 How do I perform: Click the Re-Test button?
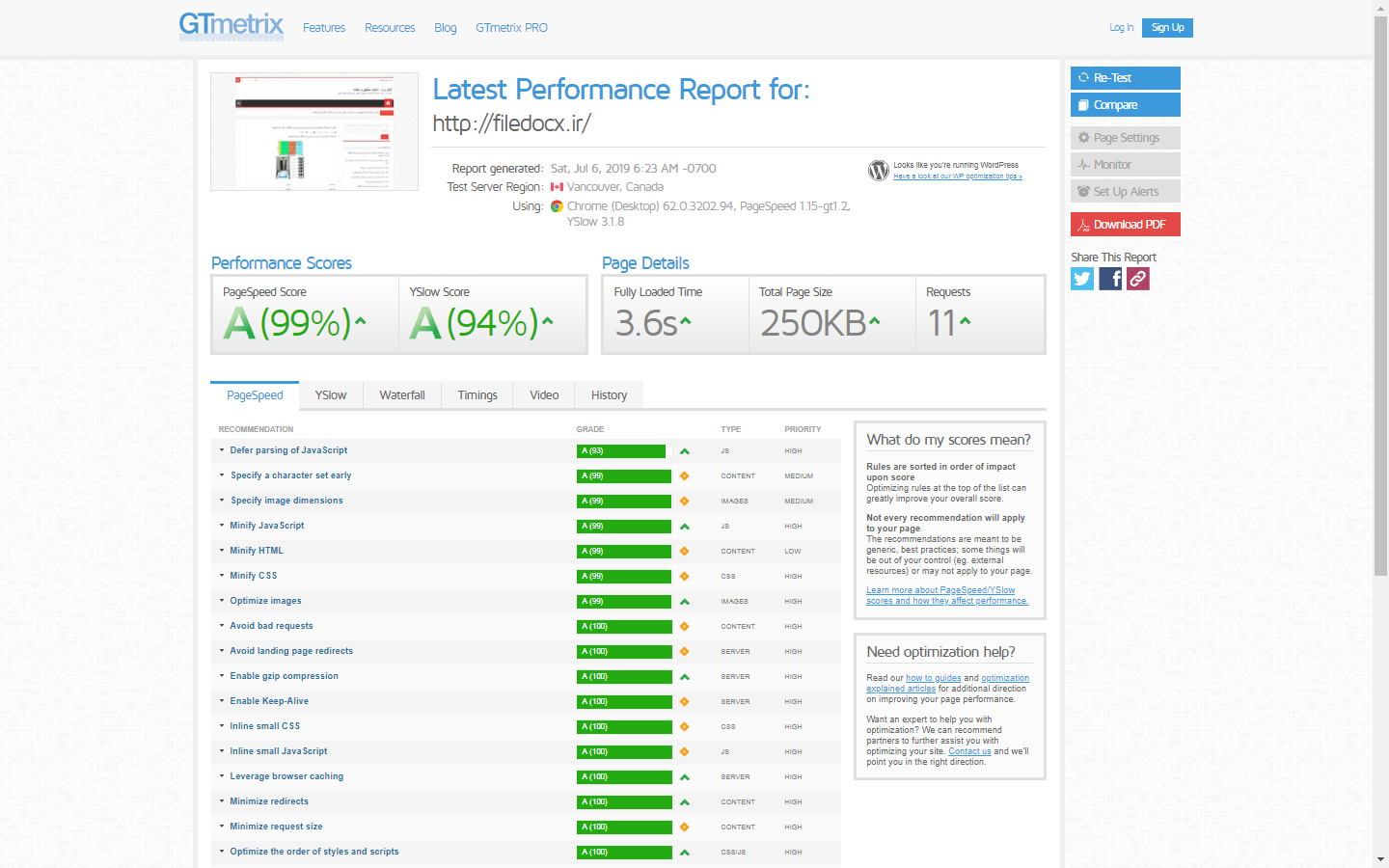pyautogui.click(x=1126, y=78)
